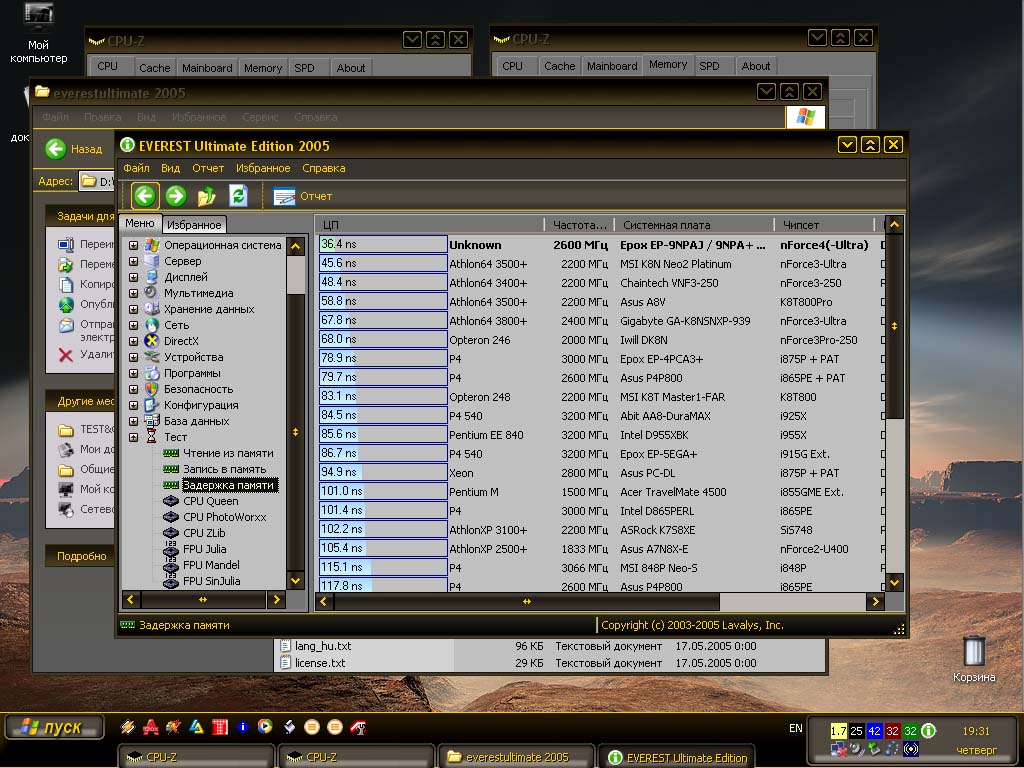Expand the Операционная система tree node
Image resolution: width=1024 pixels, height=768 pixels.
click(133, 246)
